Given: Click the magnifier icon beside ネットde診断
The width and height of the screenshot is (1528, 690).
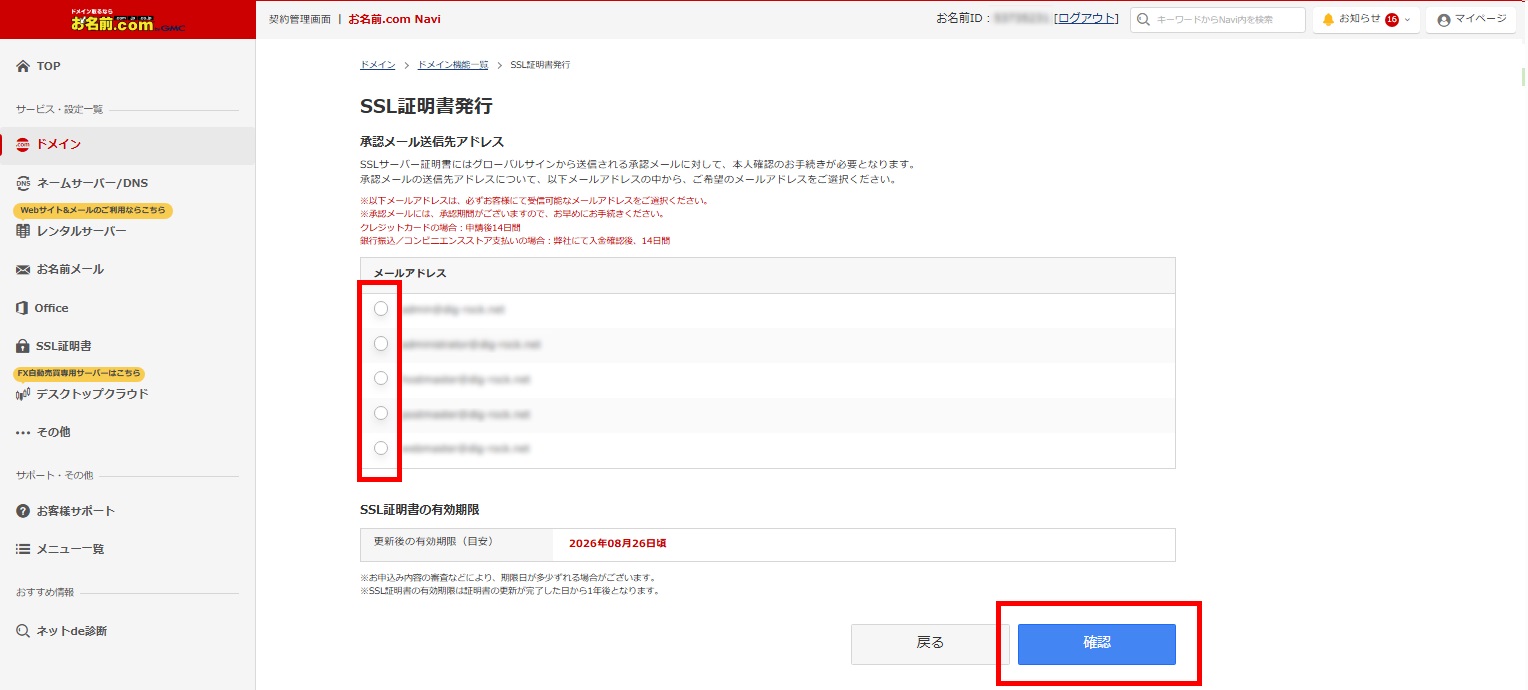Looking at the screenshot, I should [23, 631].
